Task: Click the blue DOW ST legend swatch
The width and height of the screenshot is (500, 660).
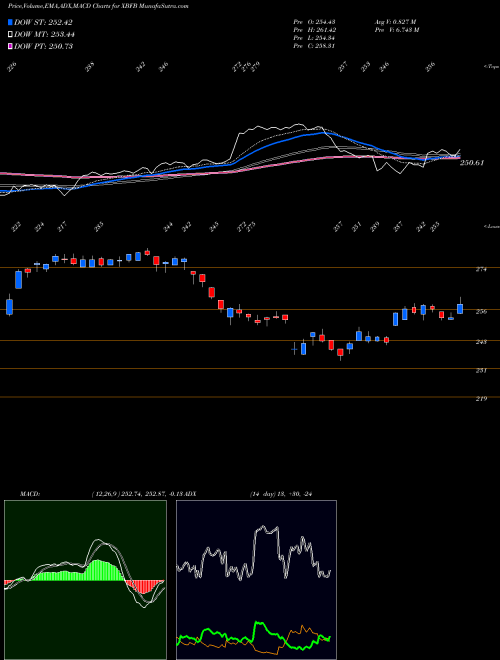Action: point(10,22)
